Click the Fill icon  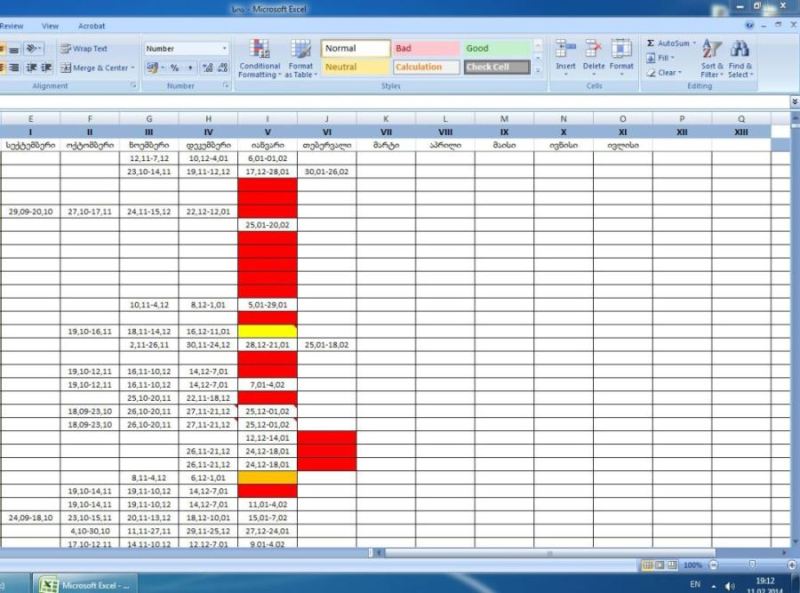651,58
